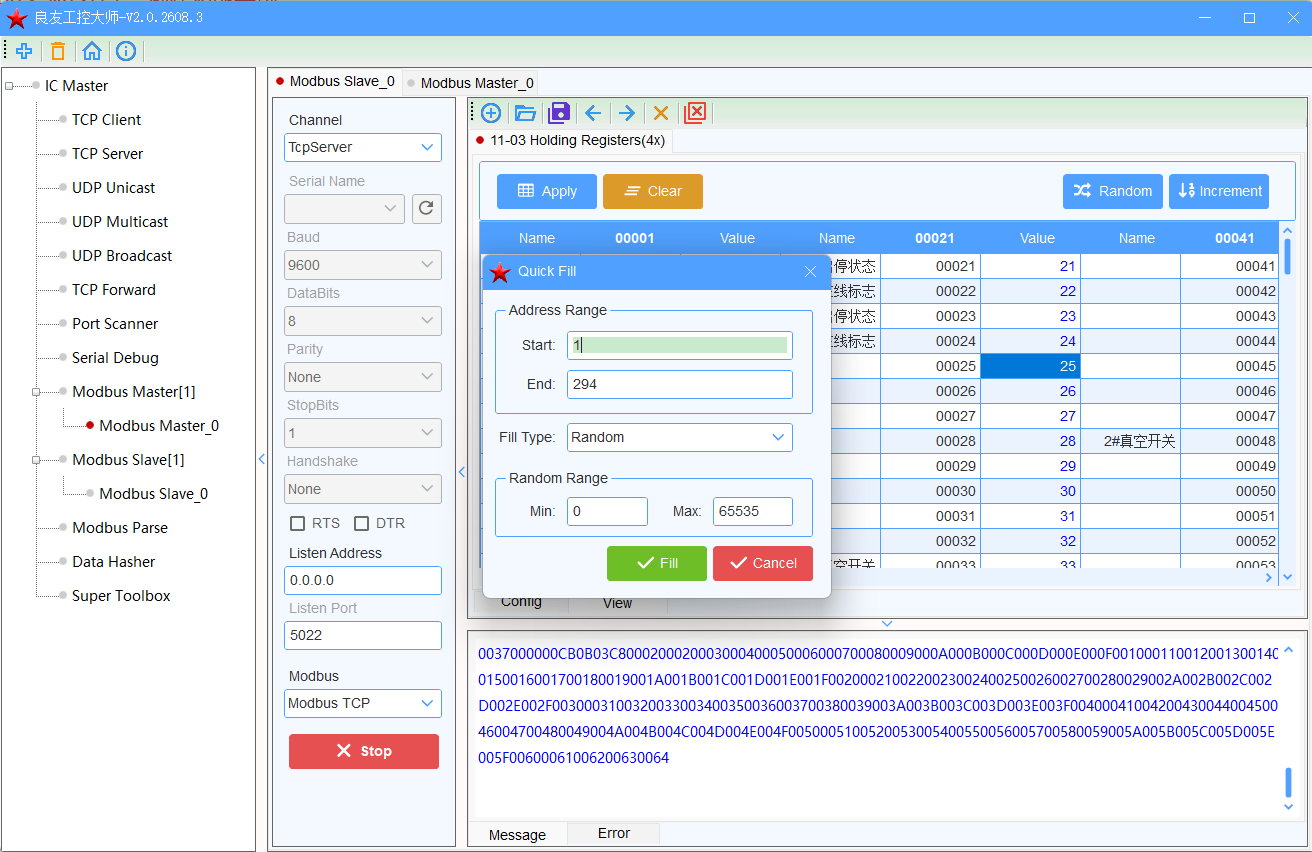
Task: Click the Min random value field
Action: 608,511
